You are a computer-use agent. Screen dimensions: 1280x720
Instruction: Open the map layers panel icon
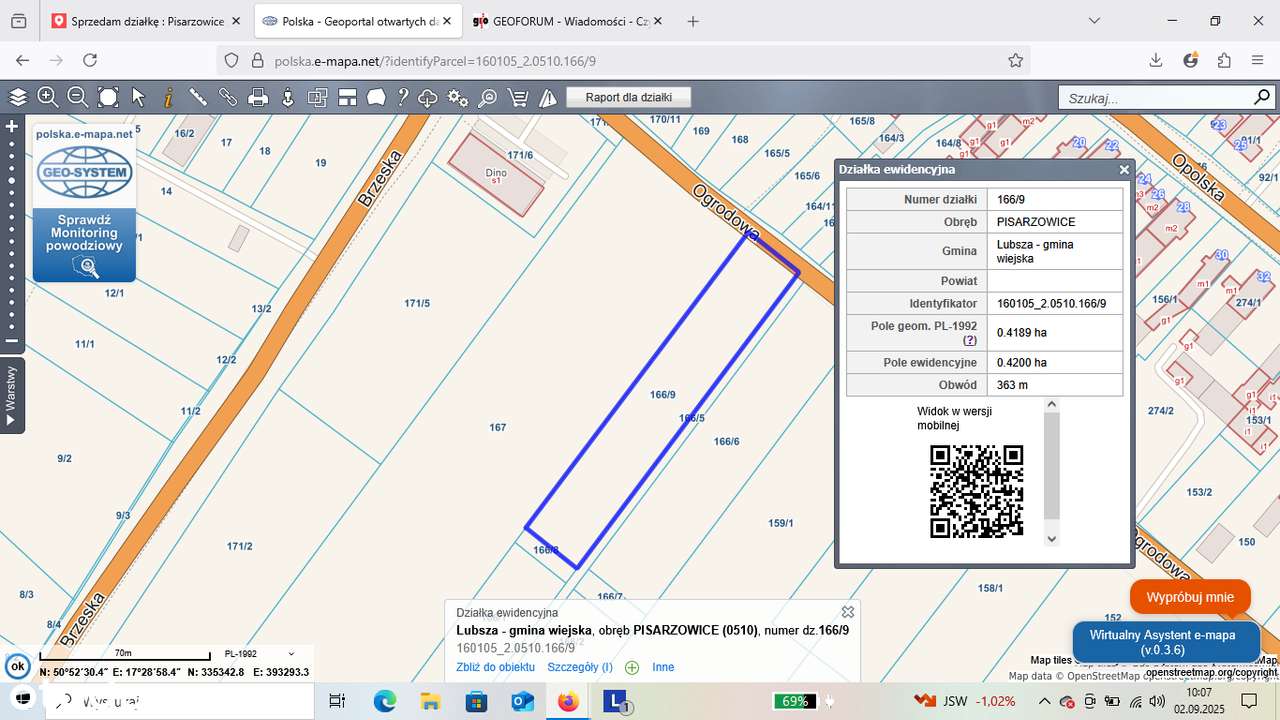18,97
